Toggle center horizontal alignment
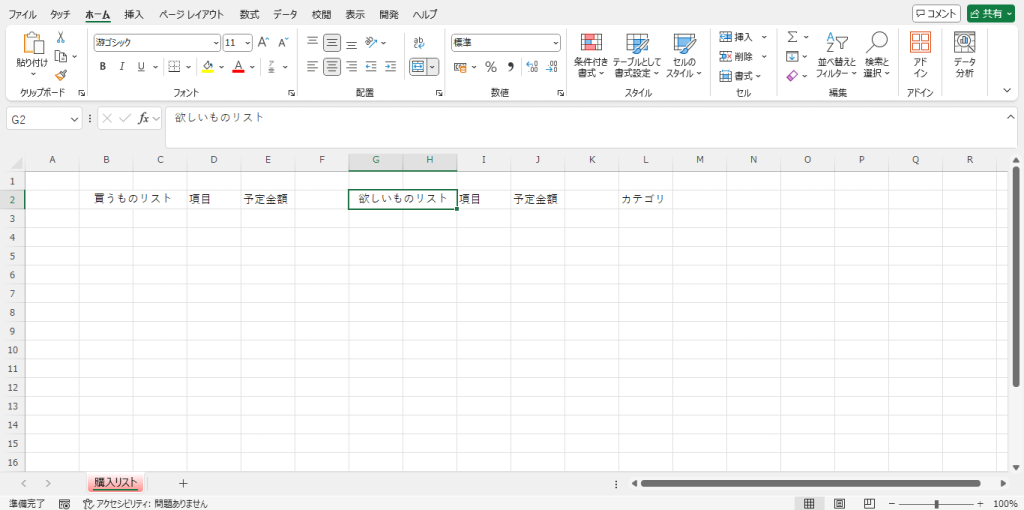The width and height of the screenshot is (1024, 510). click(332, 67)
